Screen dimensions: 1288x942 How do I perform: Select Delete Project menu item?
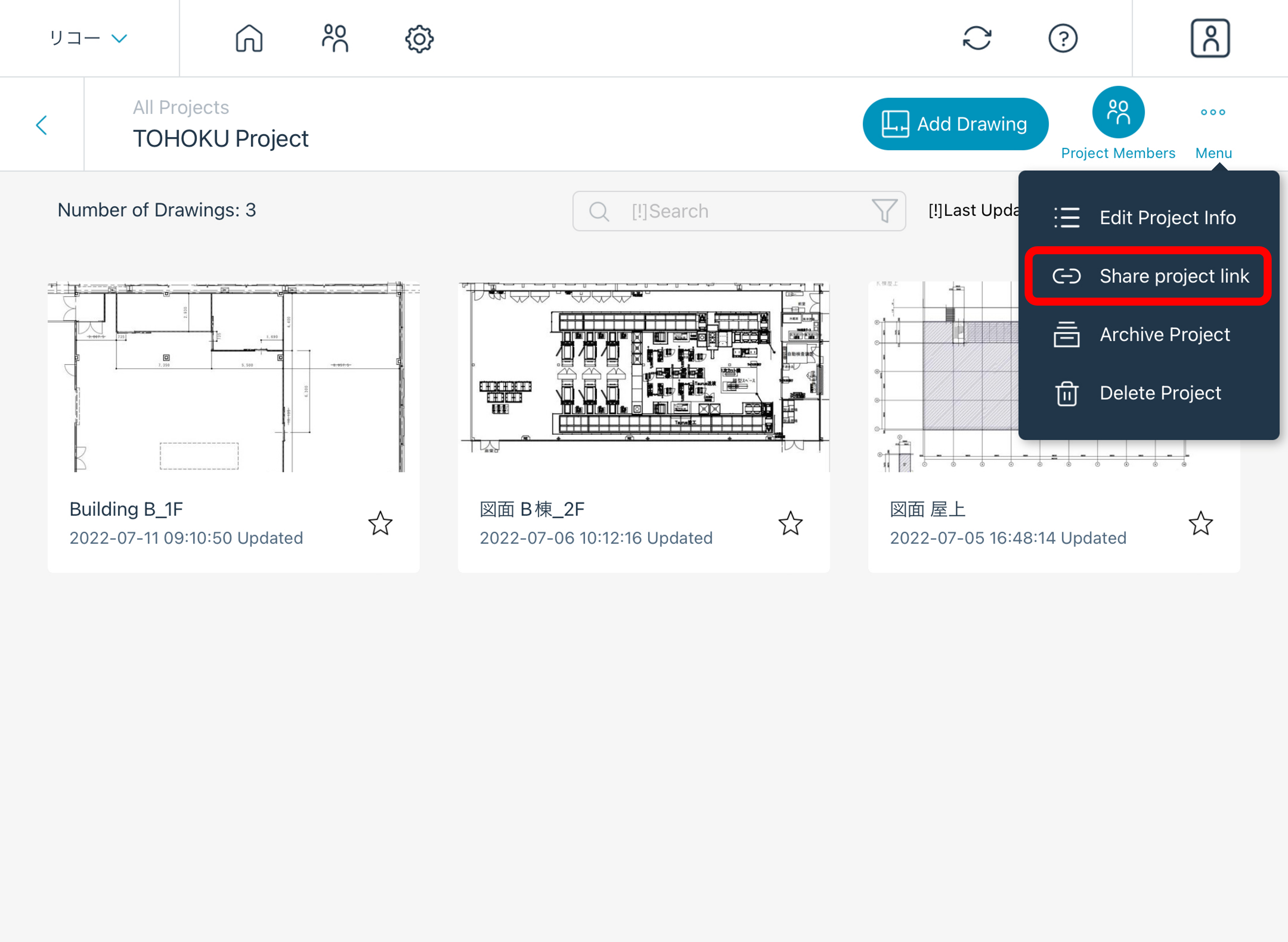coord(1148,393)
